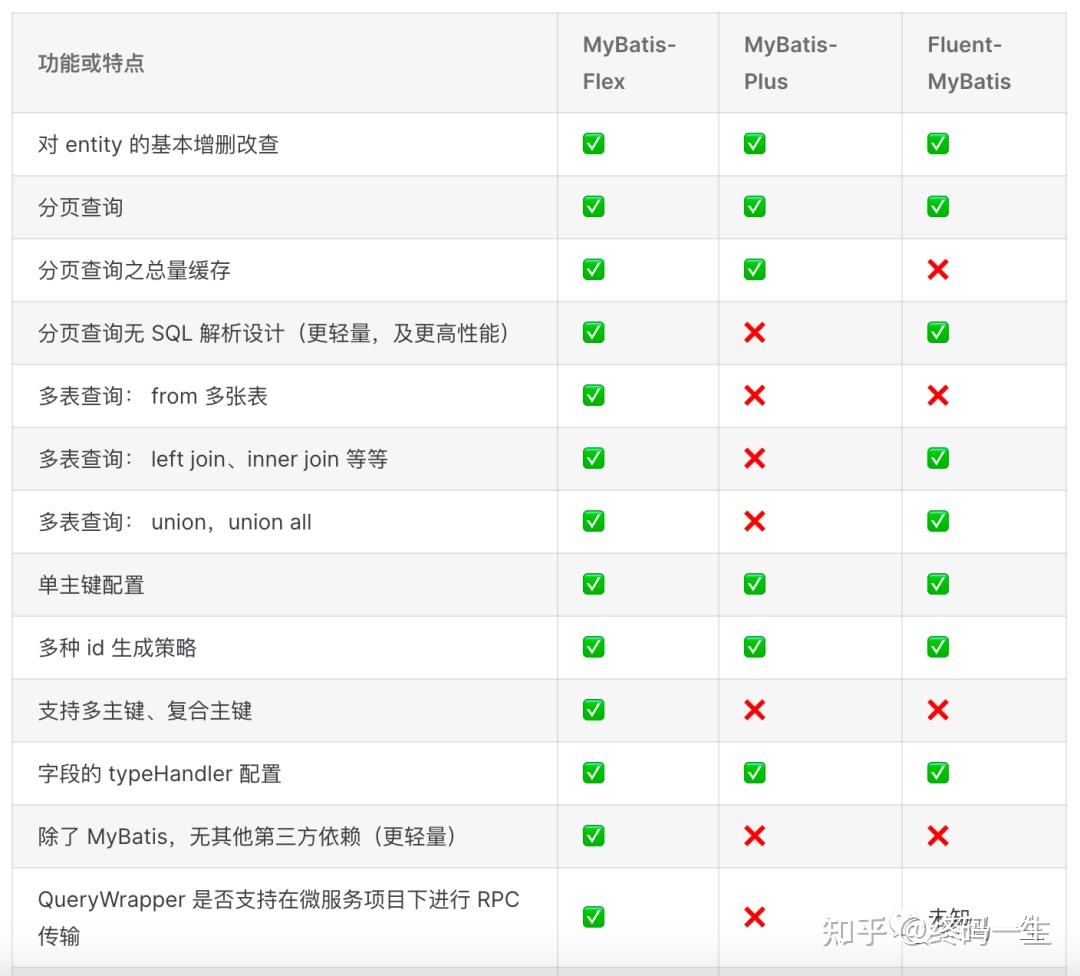Click the 多种 id 生成策略 row label
This screenshot has width=1080, height=976.
pos(117,647)
